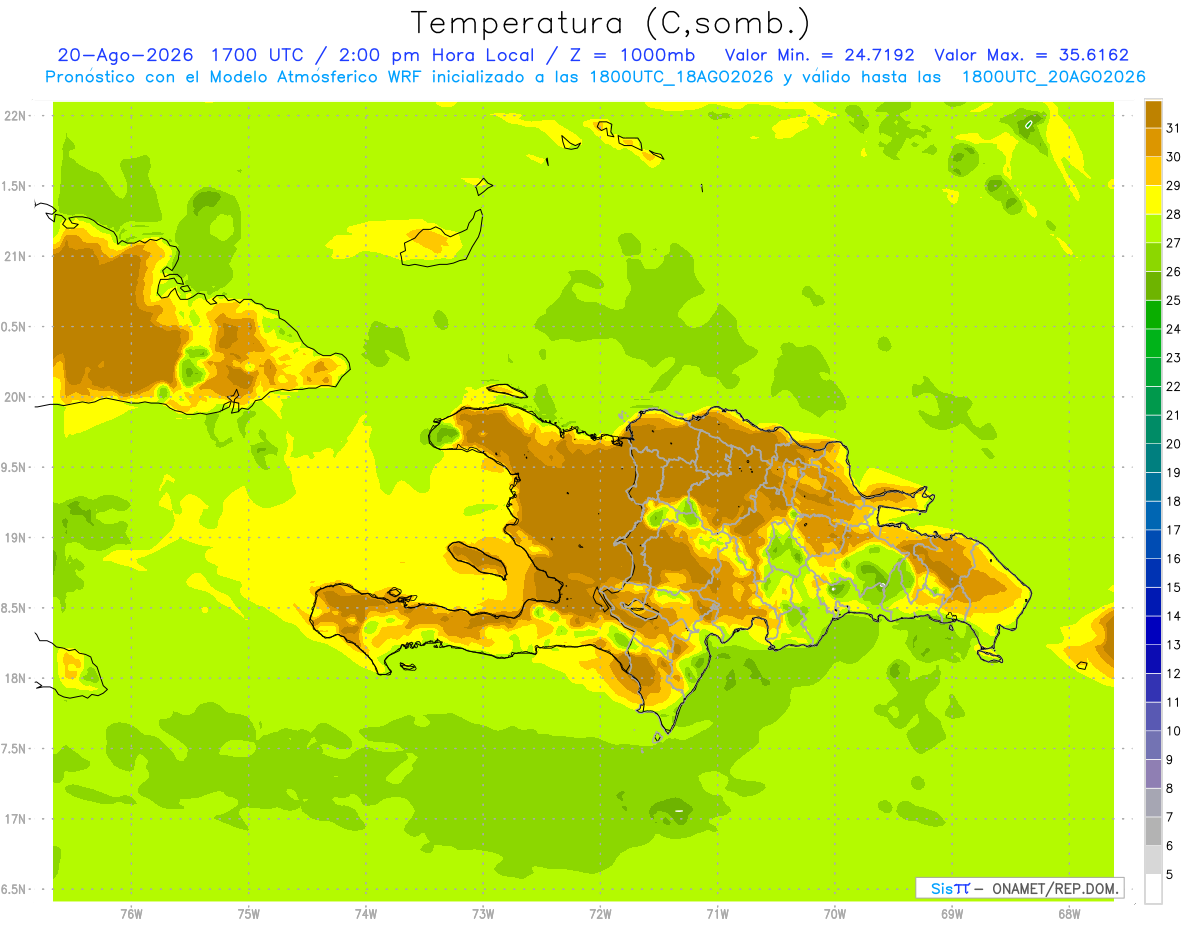
Task: Click the "22N" latitude label
Action: pyautogui.click(x=17, y=116)
